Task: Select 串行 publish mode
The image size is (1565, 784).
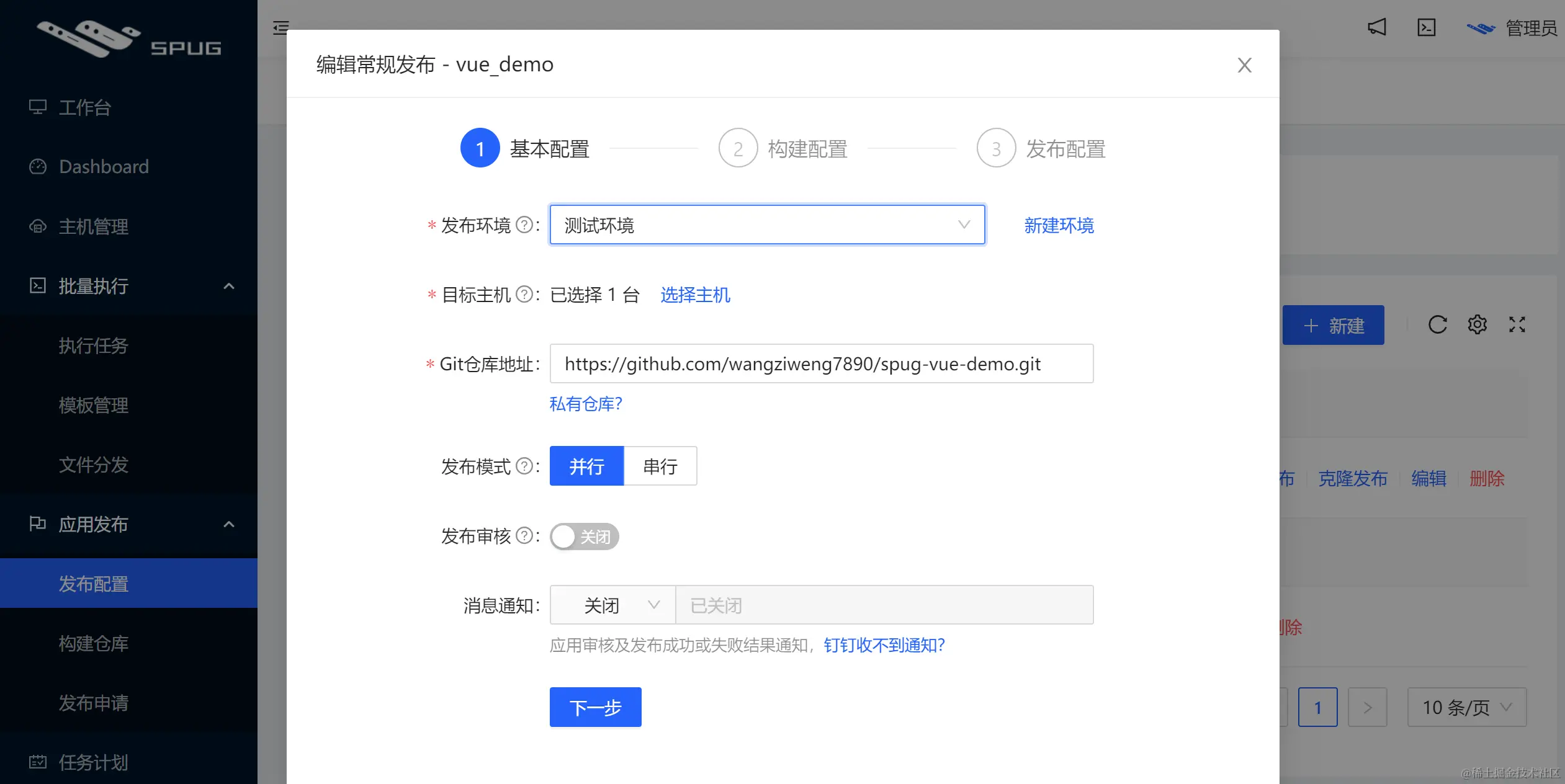Action: click(x=660, y=466)
